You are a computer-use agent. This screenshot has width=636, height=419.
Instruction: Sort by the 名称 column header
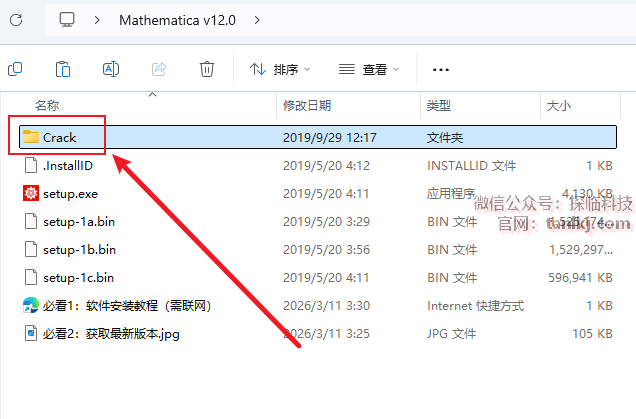pyautogui.click(x=47, y=105)
